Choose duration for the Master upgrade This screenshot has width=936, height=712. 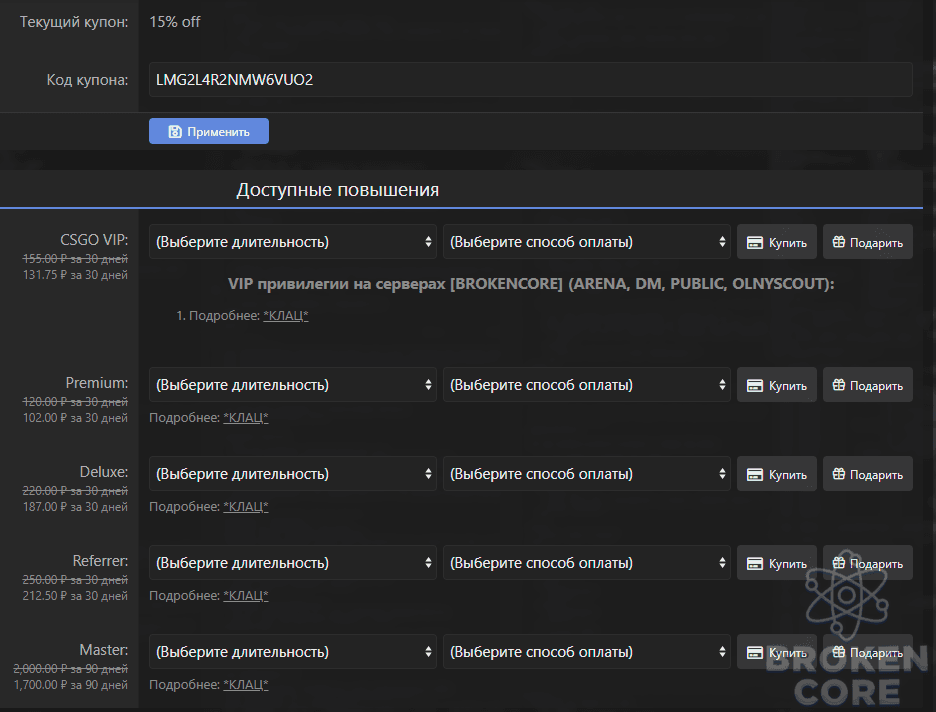pos(292,652)
